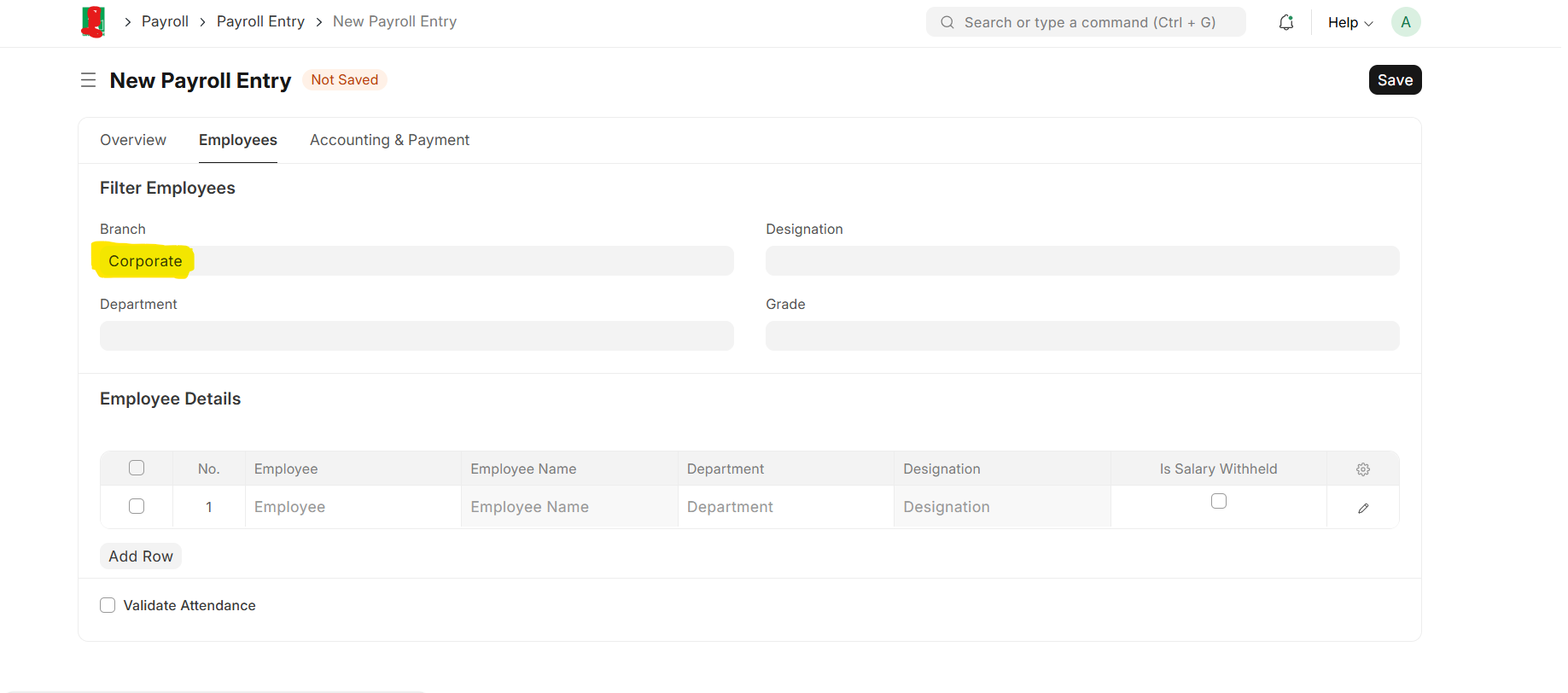
Task: Click the search magnifier icon
Action: [x=947, y=22]
